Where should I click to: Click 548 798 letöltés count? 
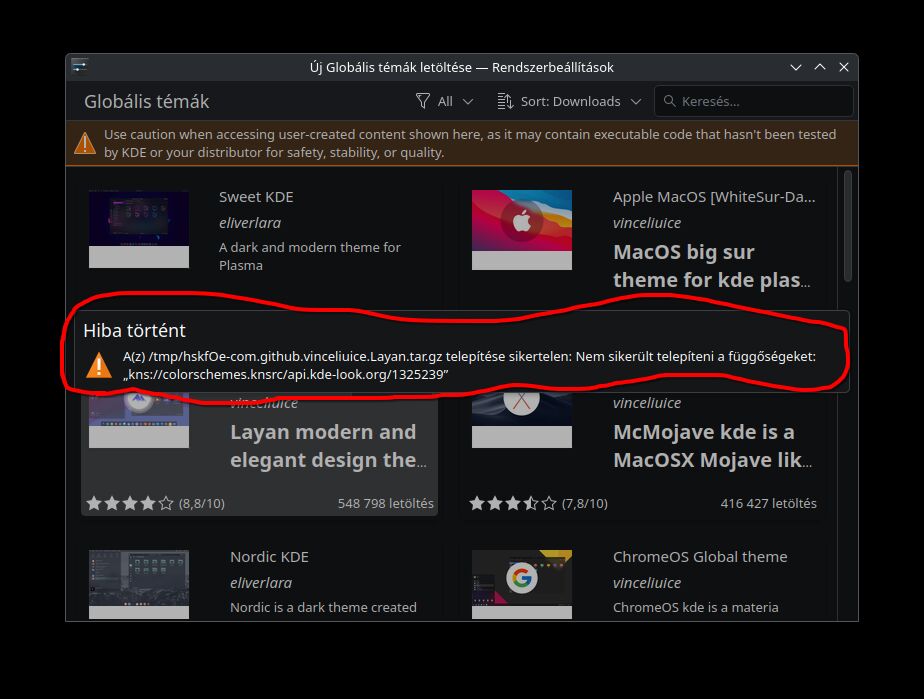pos(385,503)
